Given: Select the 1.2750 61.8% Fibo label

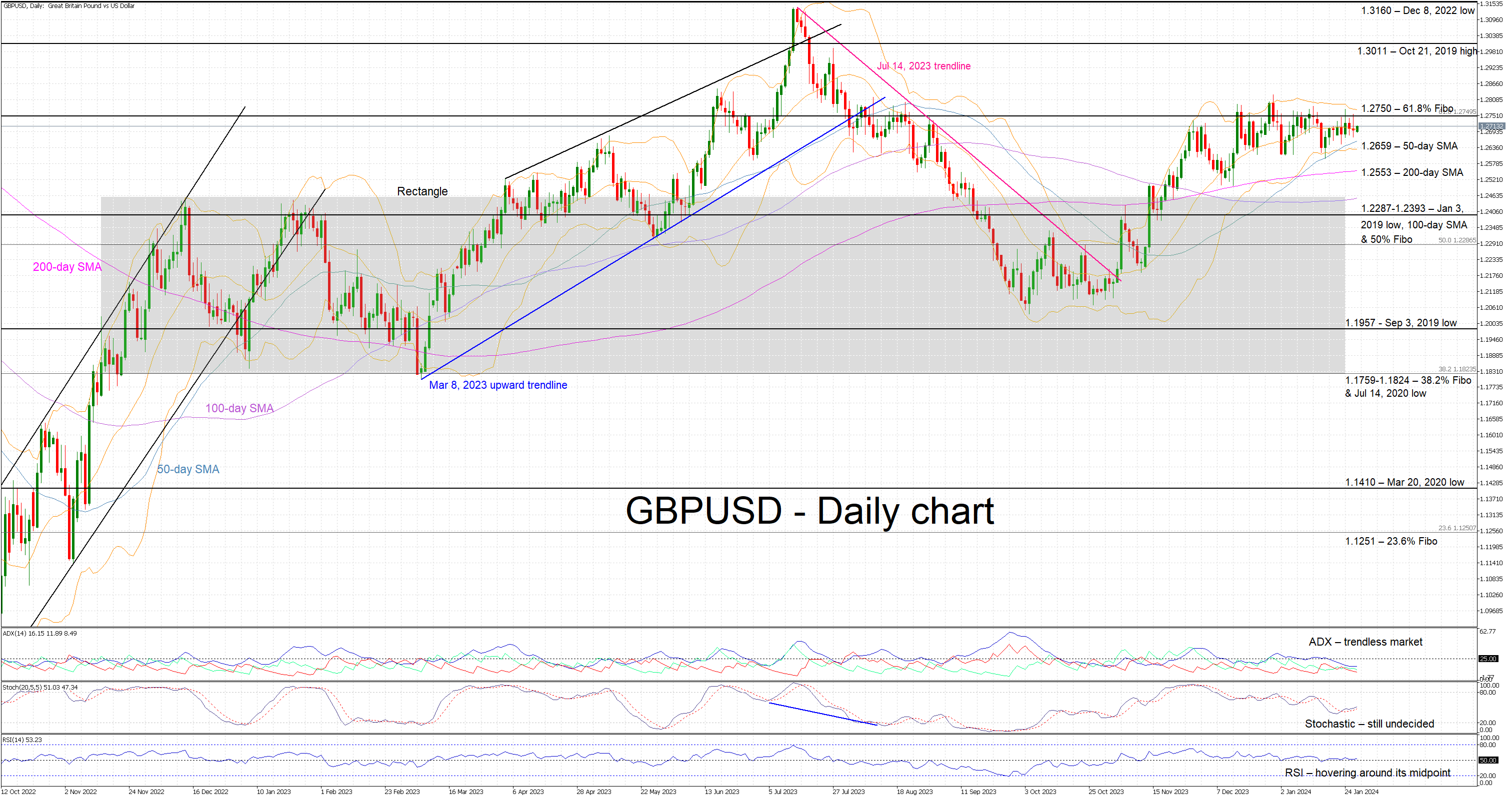Looking at the screenshot, I should 1406,108.
